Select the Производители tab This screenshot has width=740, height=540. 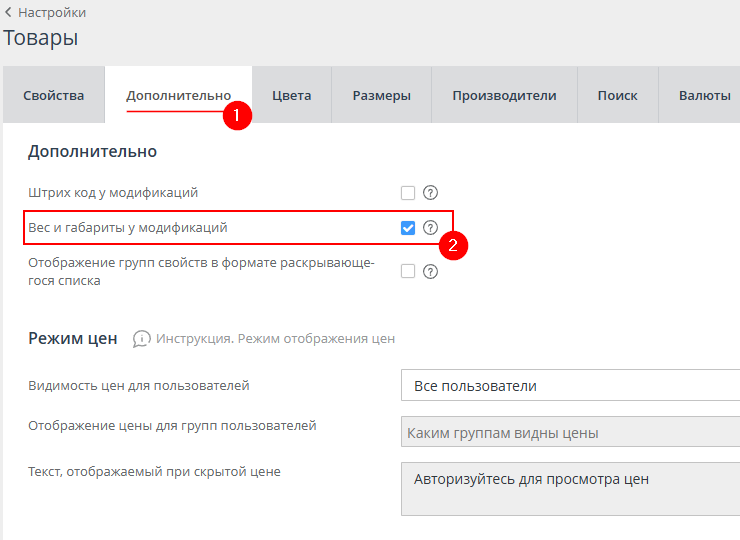(504, 96)
